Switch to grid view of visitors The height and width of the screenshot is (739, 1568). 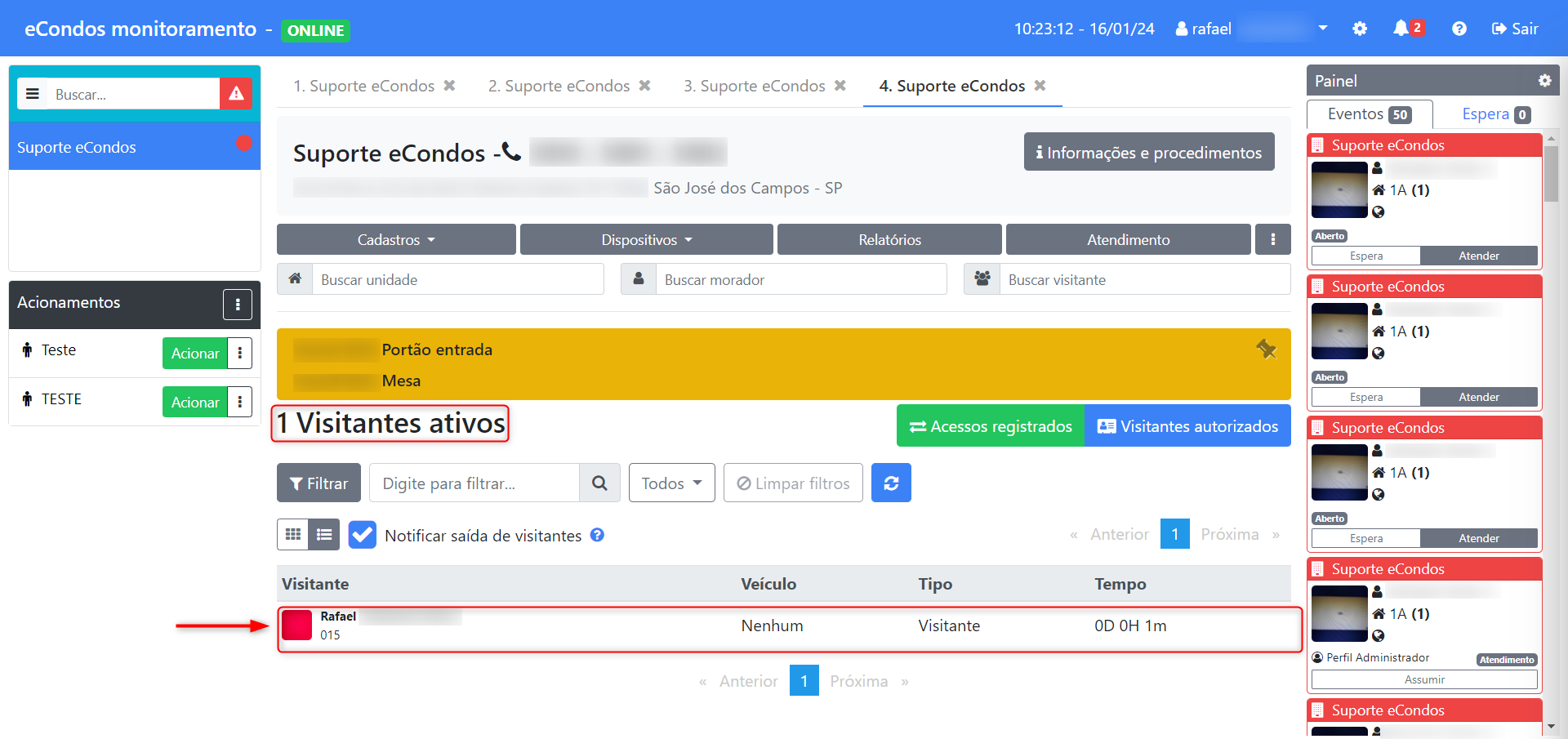(x=292, y=535)
